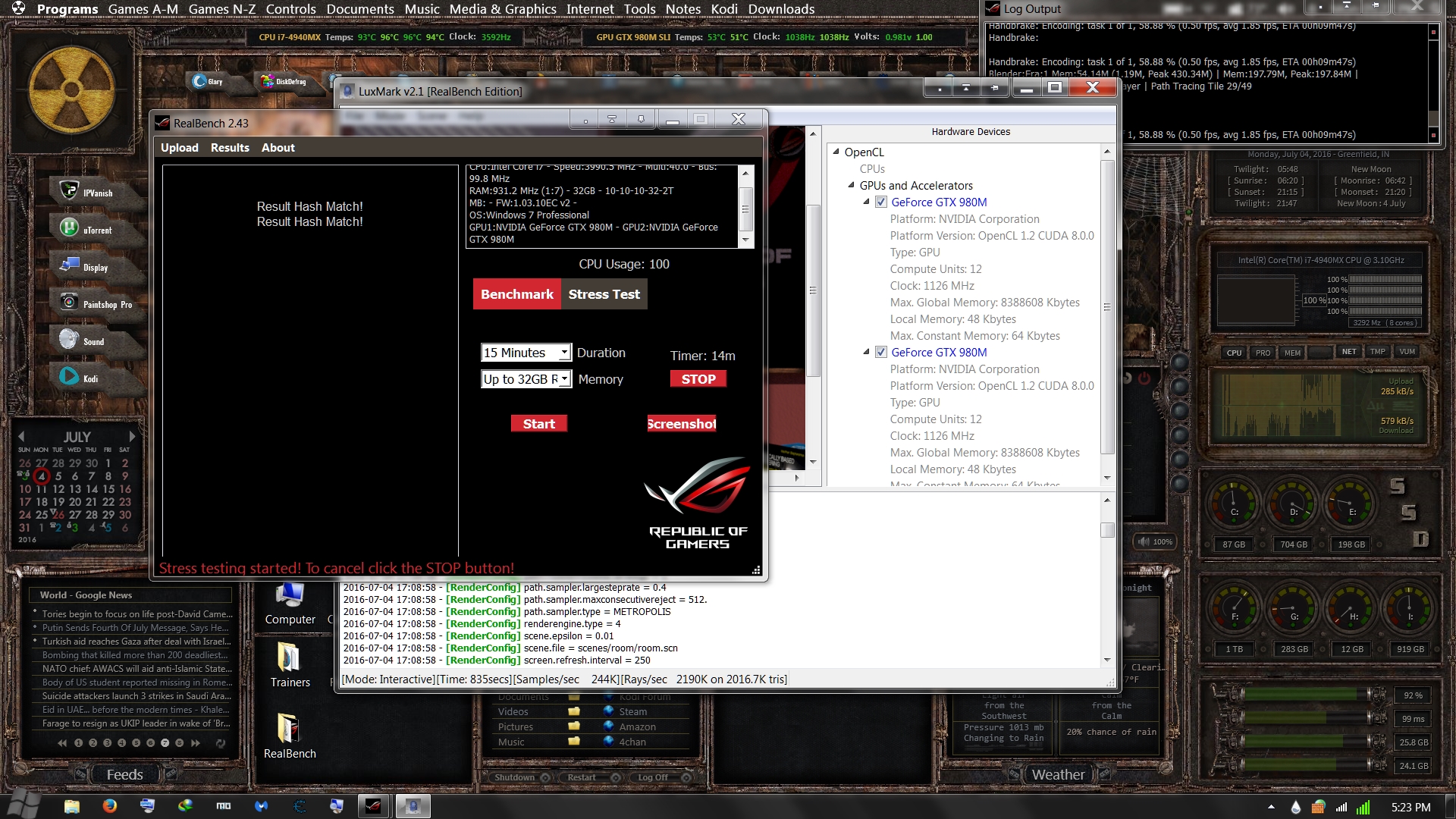Collapse the second GeForce GTX 980M details
1456x819 pixels.
[867, 352]
